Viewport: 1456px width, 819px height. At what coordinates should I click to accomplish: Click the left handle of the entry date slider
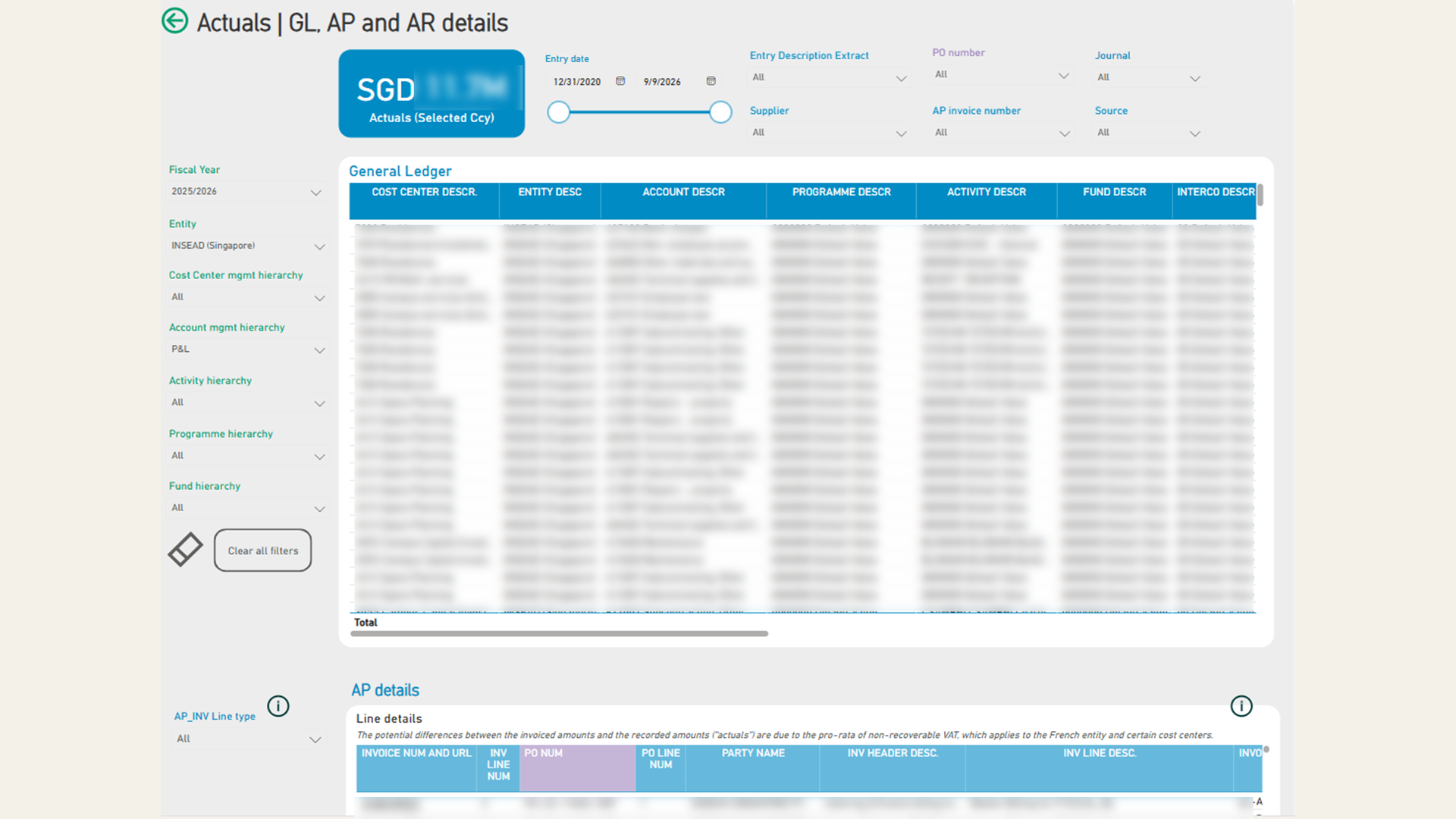[559, 112]
